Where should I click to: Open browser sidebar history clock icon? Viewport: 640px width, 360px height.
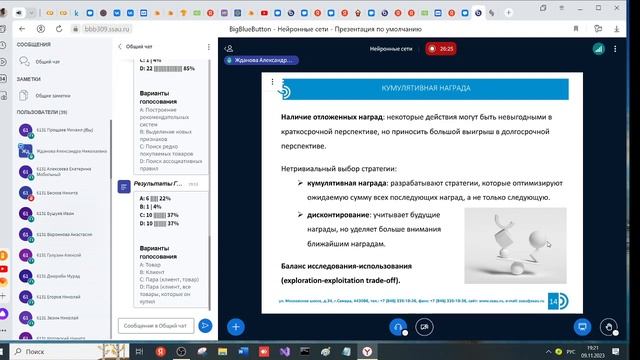[x=3, y=45]
